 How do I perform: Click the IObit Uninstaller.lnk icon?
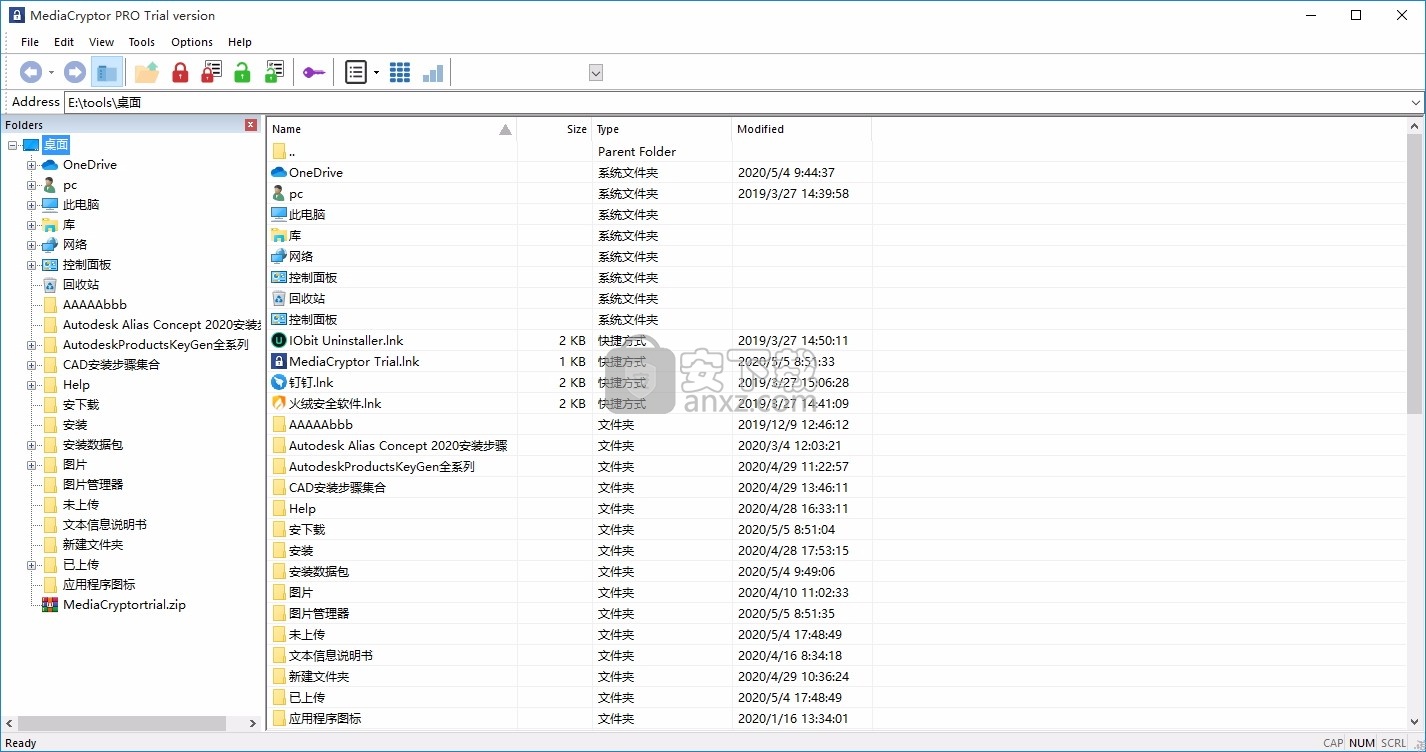pyautogui.click(x=279, y=341)
